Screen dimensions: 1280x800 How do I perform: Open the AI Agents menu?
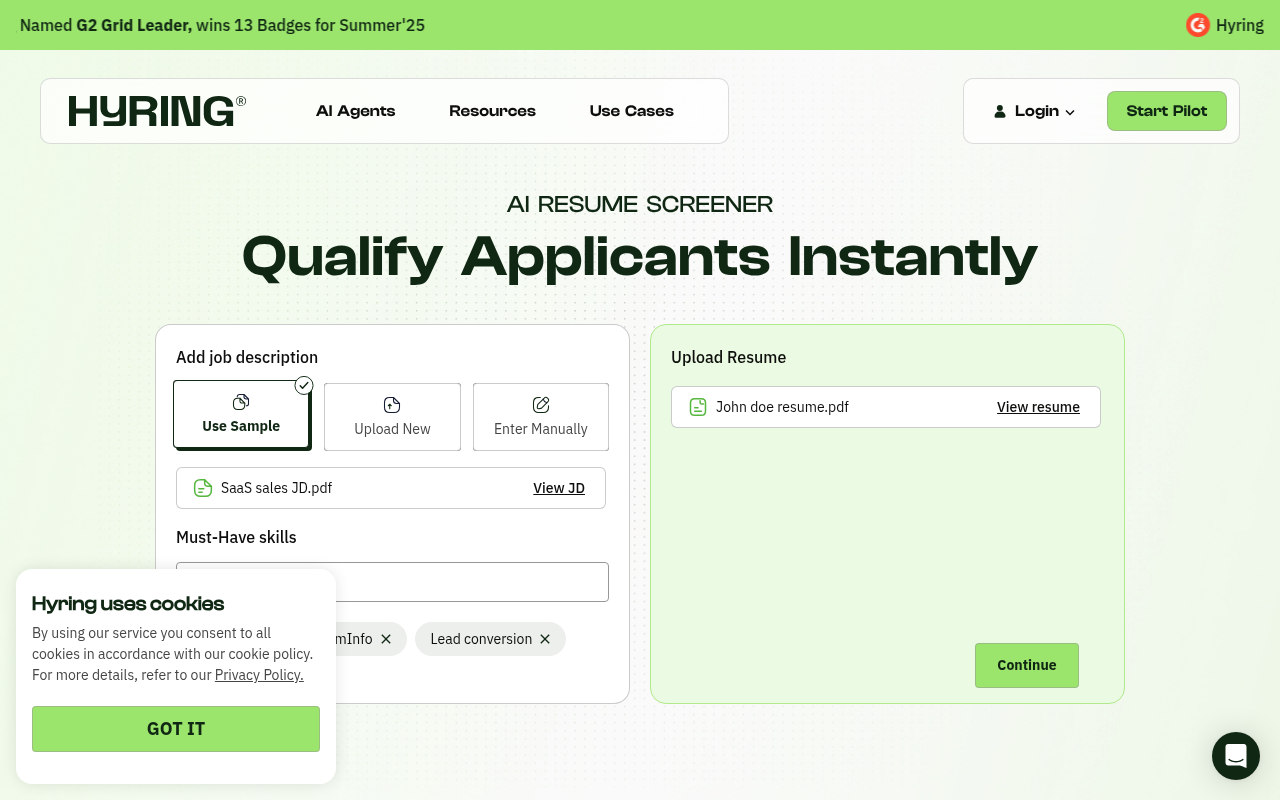[x=355, y=111]
